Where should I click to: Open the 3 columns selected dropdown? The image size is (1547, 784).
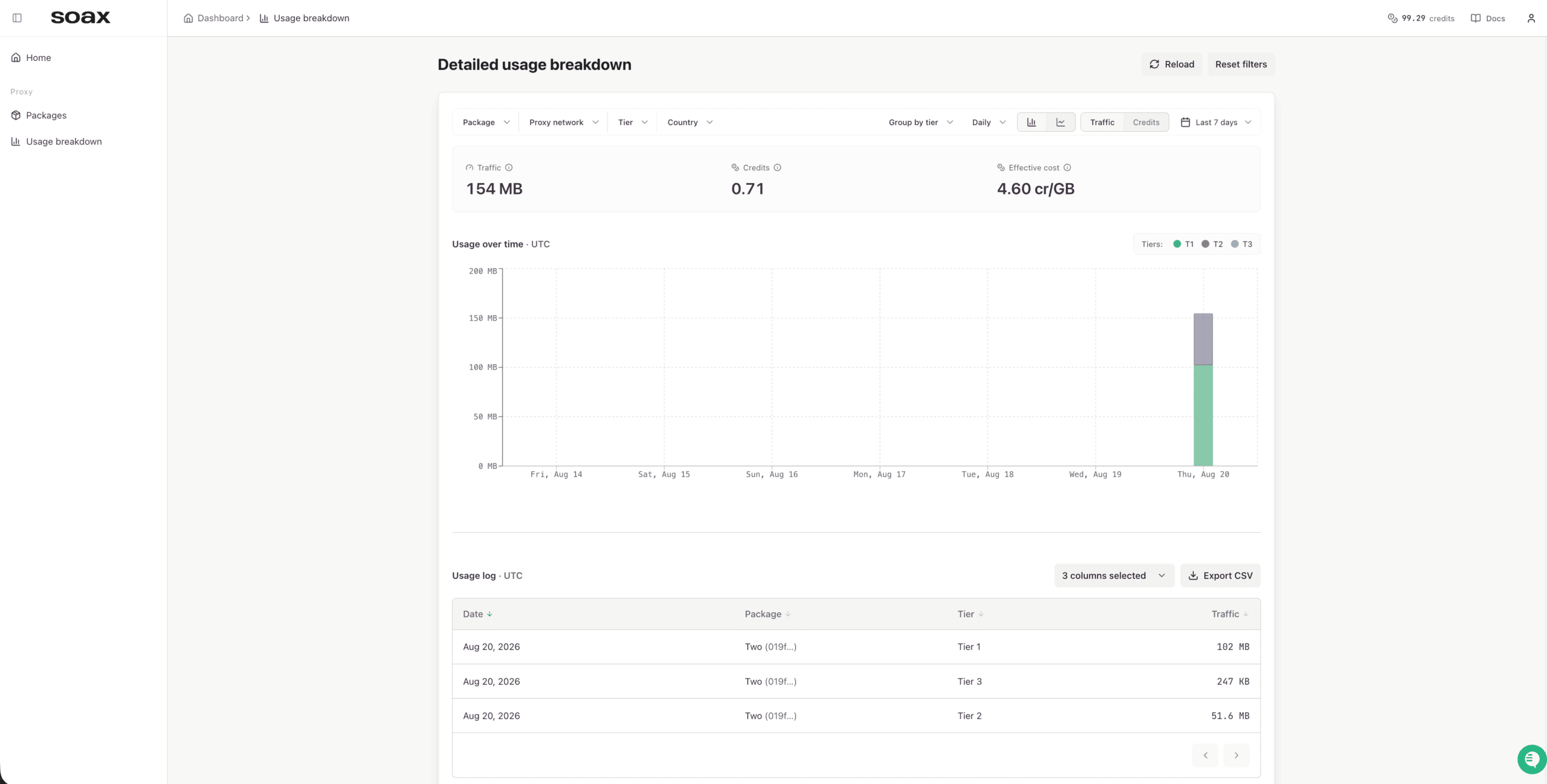click(1114, 576)
